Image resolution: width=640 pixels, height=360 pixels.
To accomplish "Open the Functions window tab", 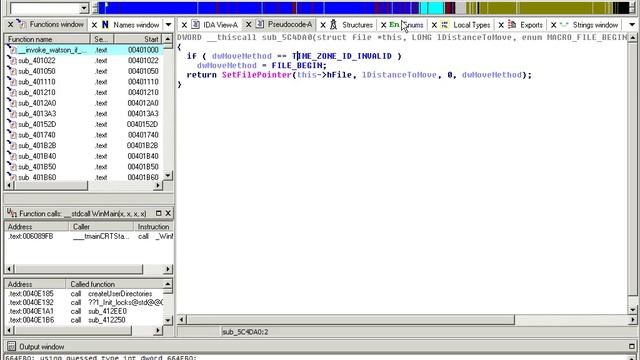I will pyautogui.click(x=56, y=24).
